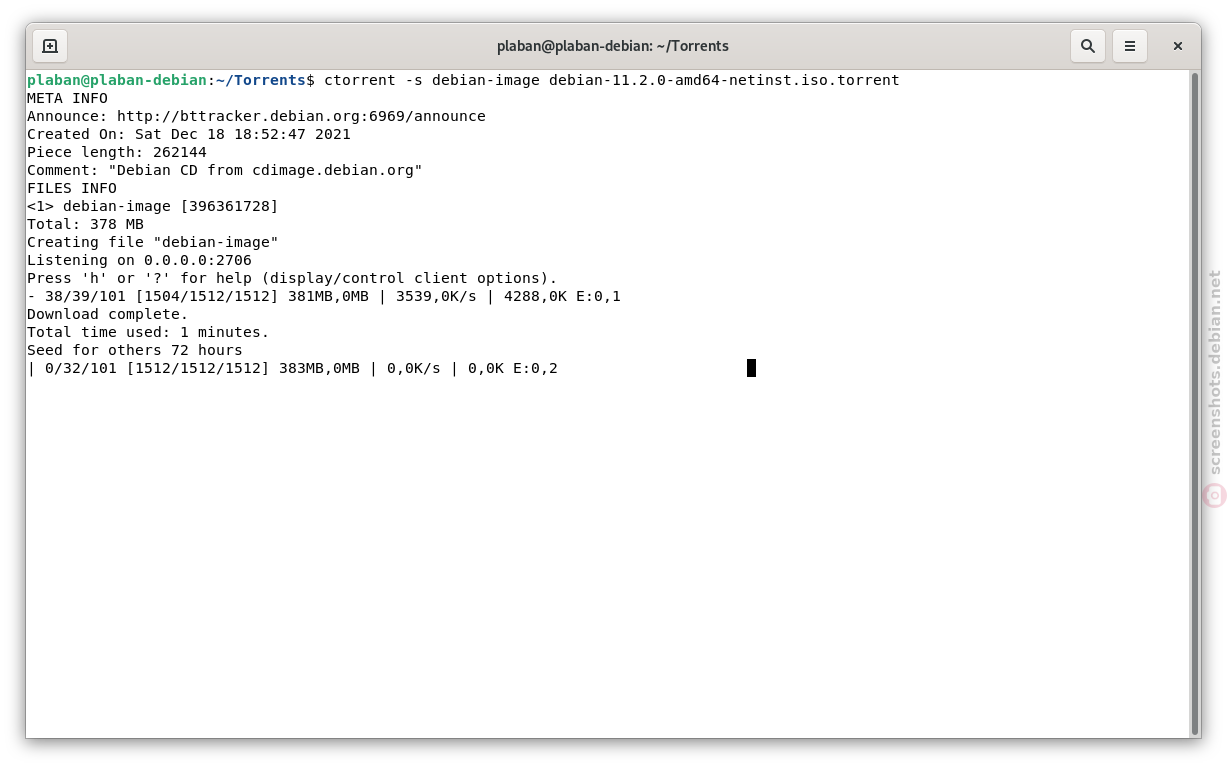Click the prompt 'plaban@plaban-debian'
Screen dimensions: 1227x767
point(117,80)
